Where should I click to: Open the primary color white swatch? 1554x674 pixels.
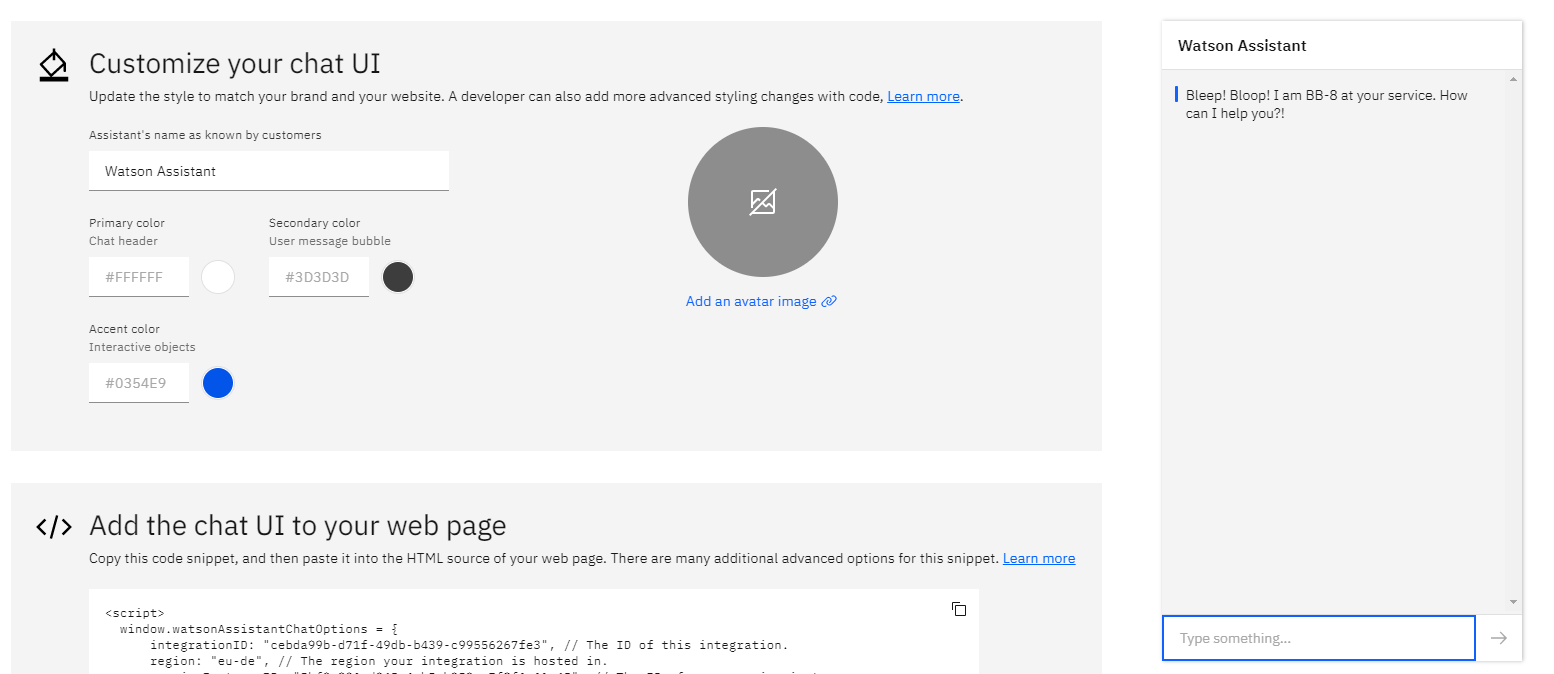(x=218, y=277)
